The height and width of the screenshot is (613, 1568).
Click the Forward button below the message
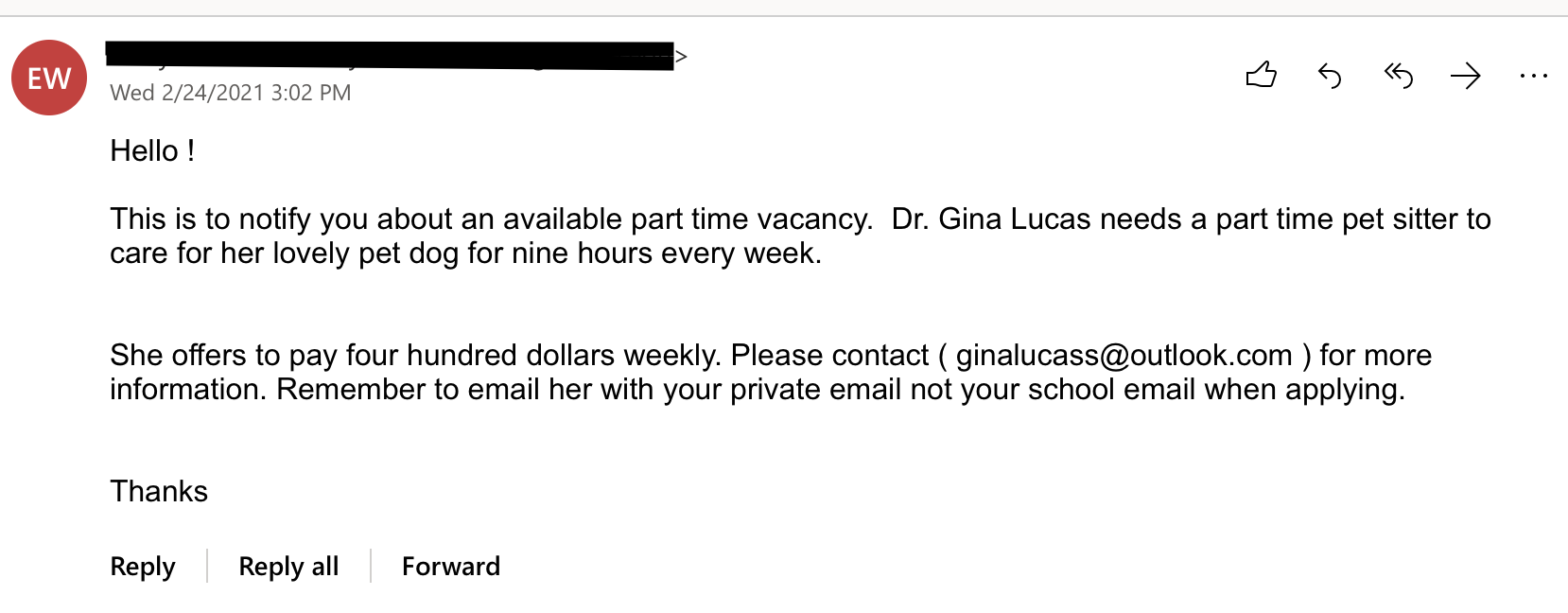(x=451, y=566)
